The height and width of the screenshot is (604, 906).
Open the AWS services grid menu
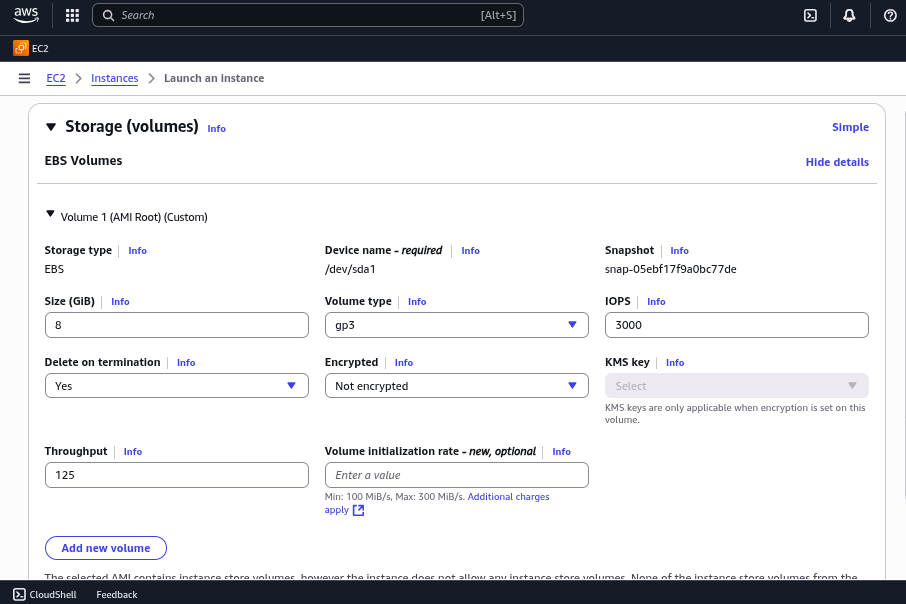72,16
